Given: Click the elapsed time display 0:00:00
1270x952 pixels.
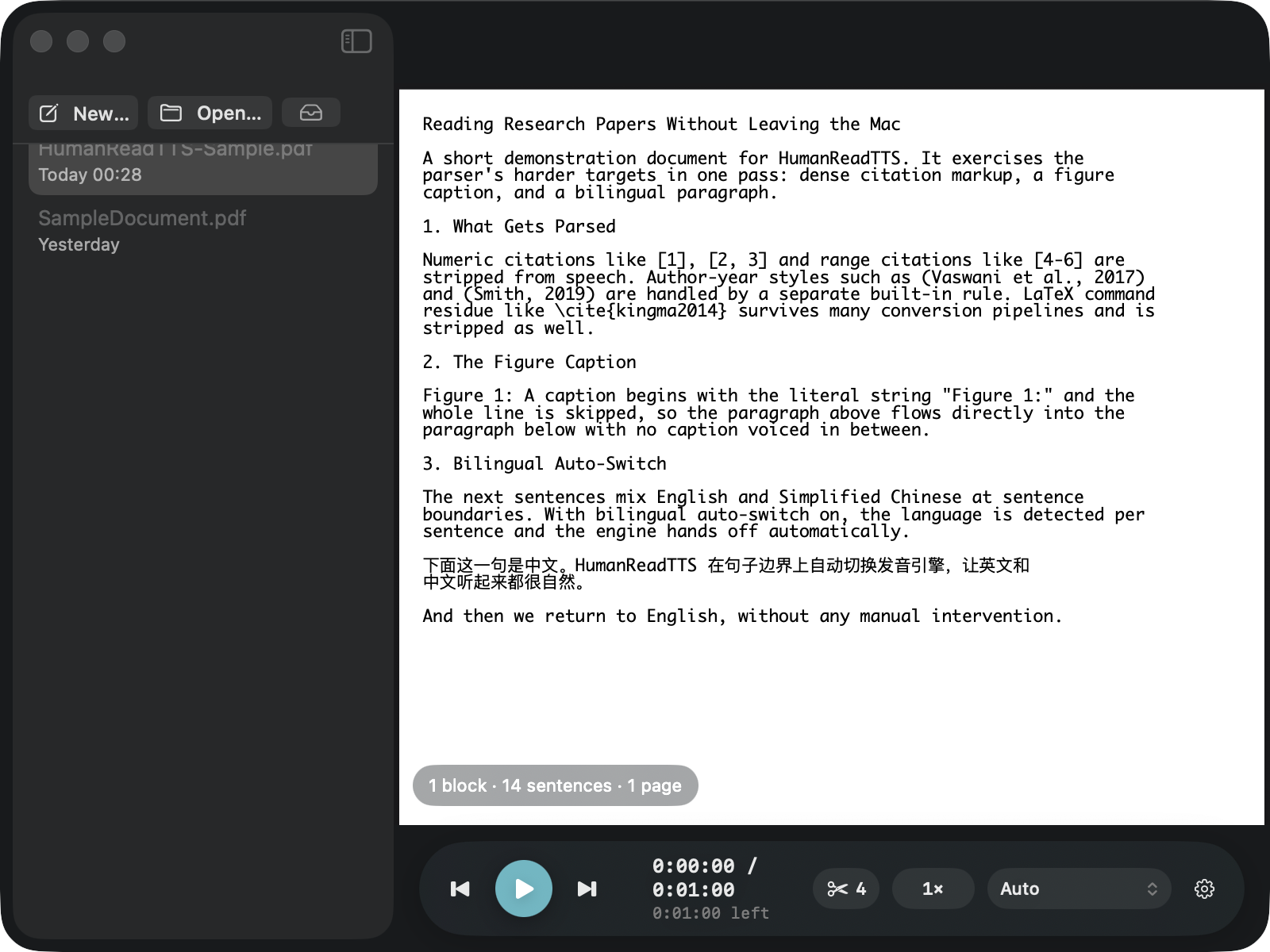Looking at the screenshot, I should pos(694,866).
